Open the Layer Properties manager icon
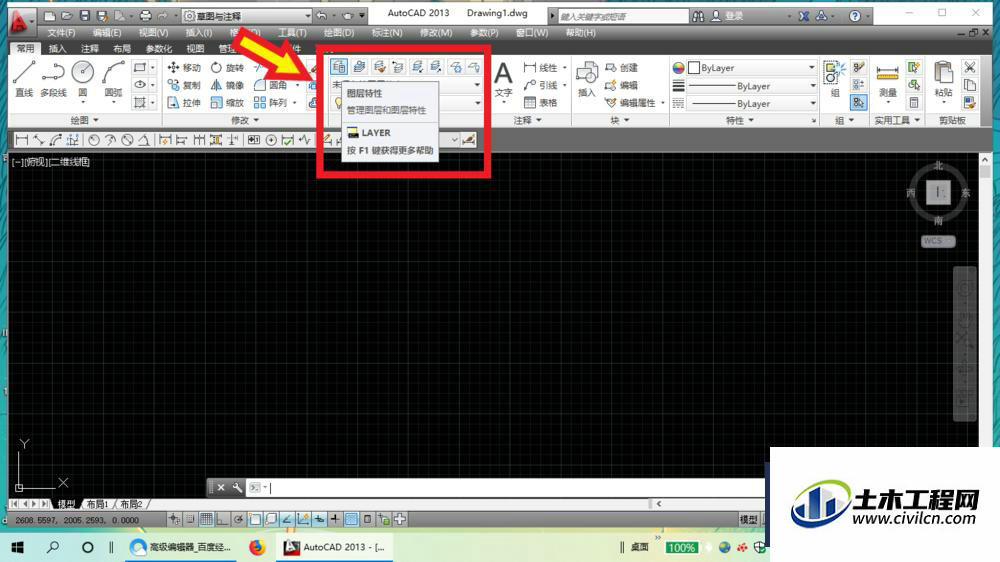The image size is (1000, 562). 339,66
